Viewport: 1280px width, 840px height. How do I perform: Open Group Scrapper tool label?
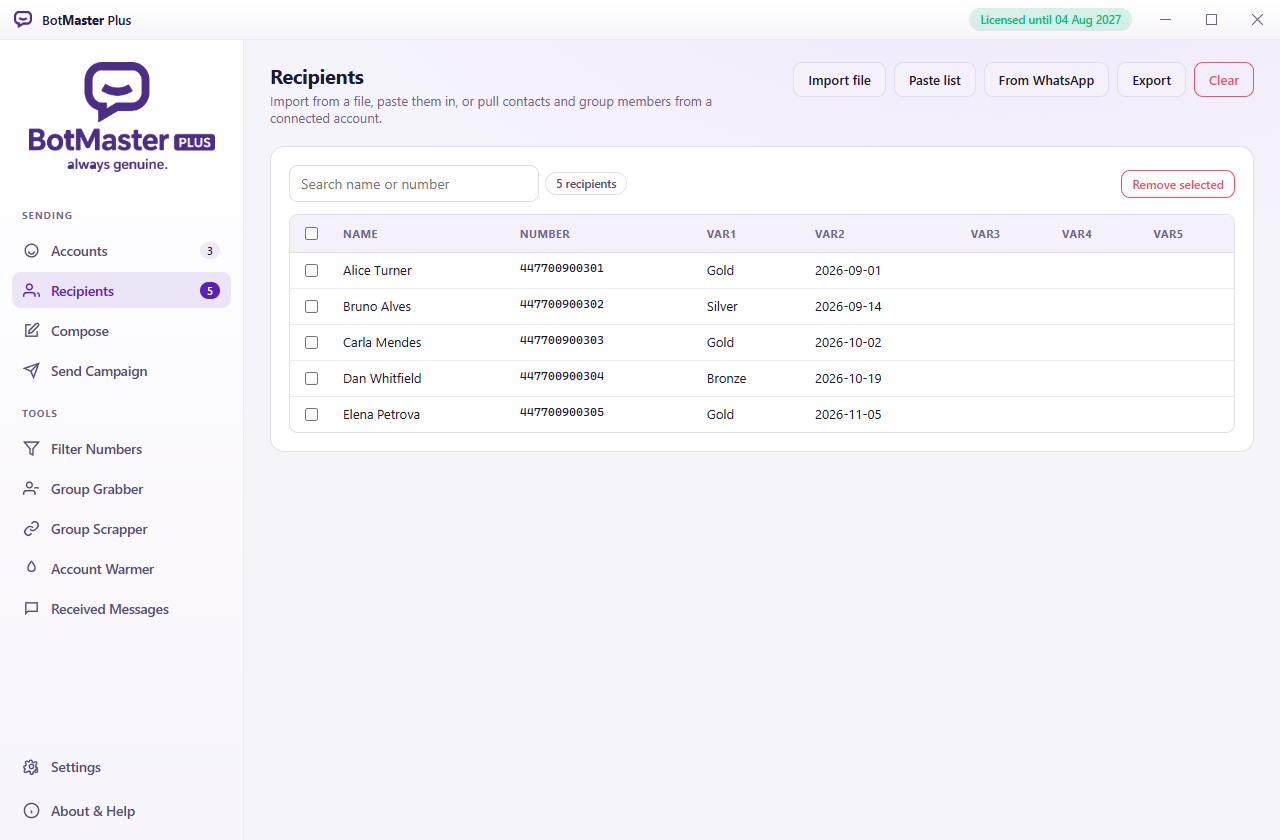(x=99, y=529)
